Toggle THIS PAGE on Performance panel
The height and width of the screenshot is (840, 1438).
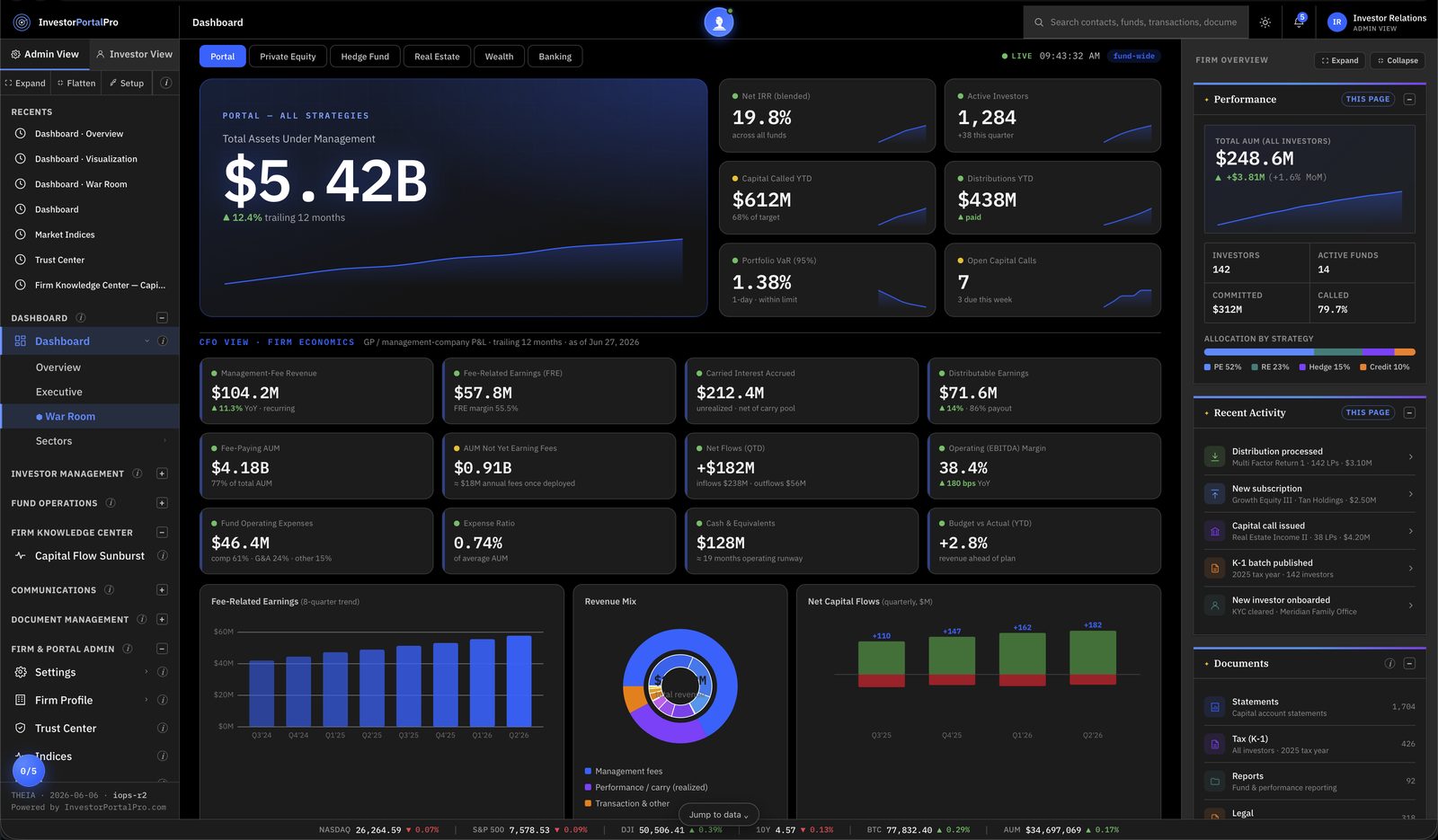click(1368, 99)
